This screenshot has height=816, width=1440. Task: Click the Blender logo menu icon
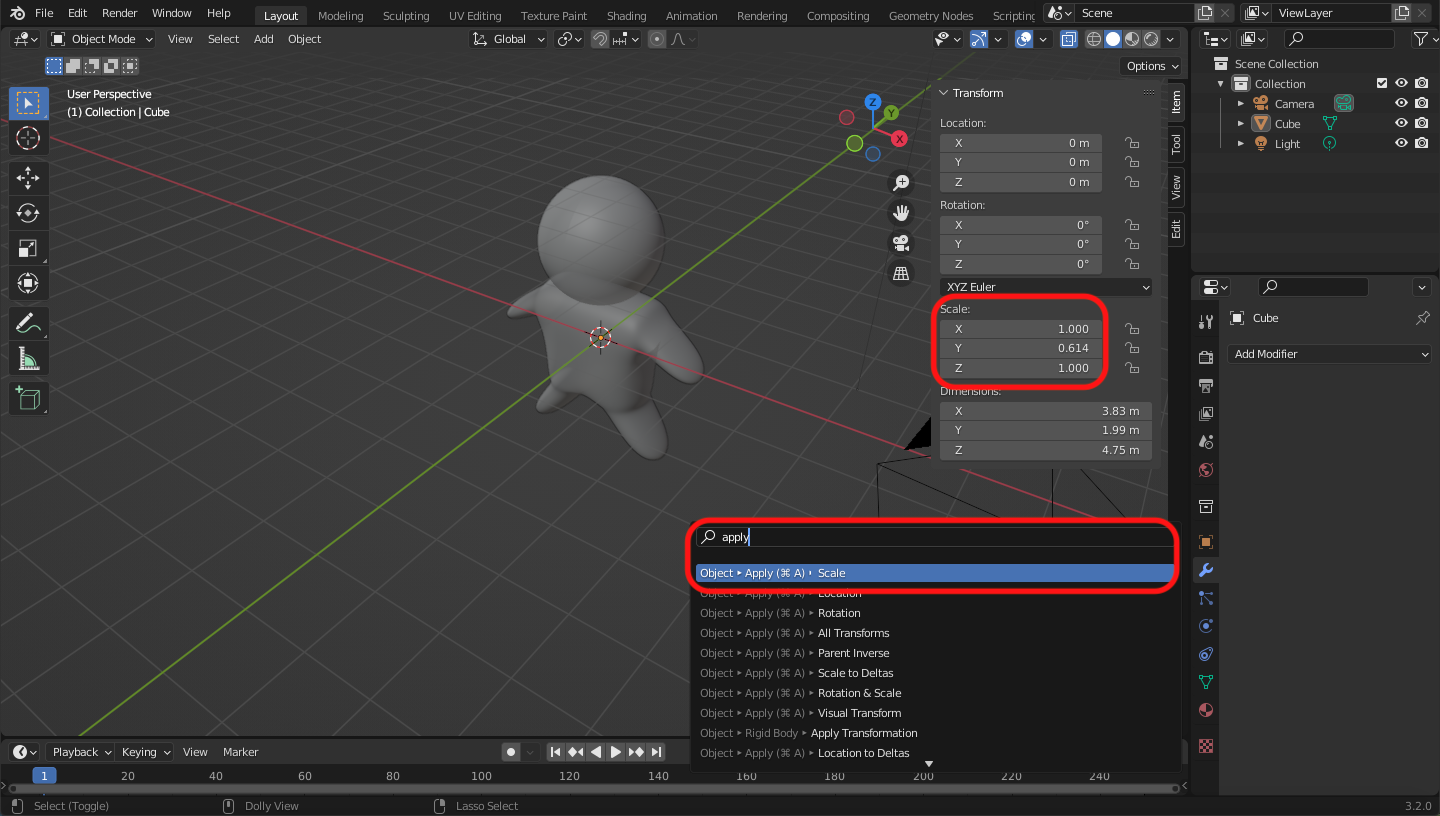click(x=18, y=13)
